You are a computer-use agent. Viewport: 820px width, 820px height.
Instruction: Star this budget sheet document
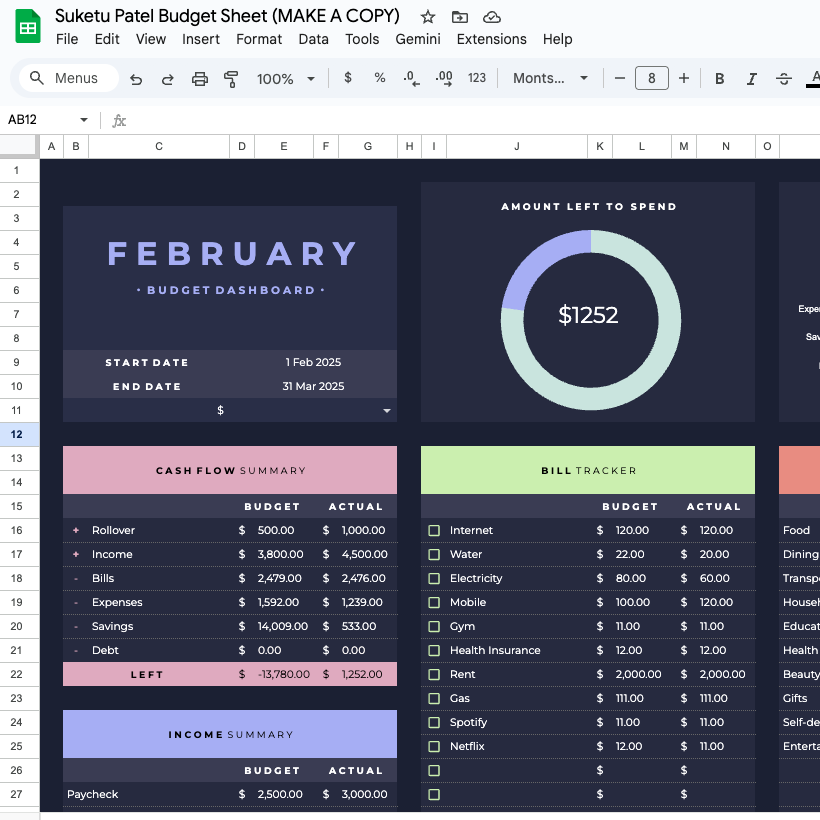(428, 17)
